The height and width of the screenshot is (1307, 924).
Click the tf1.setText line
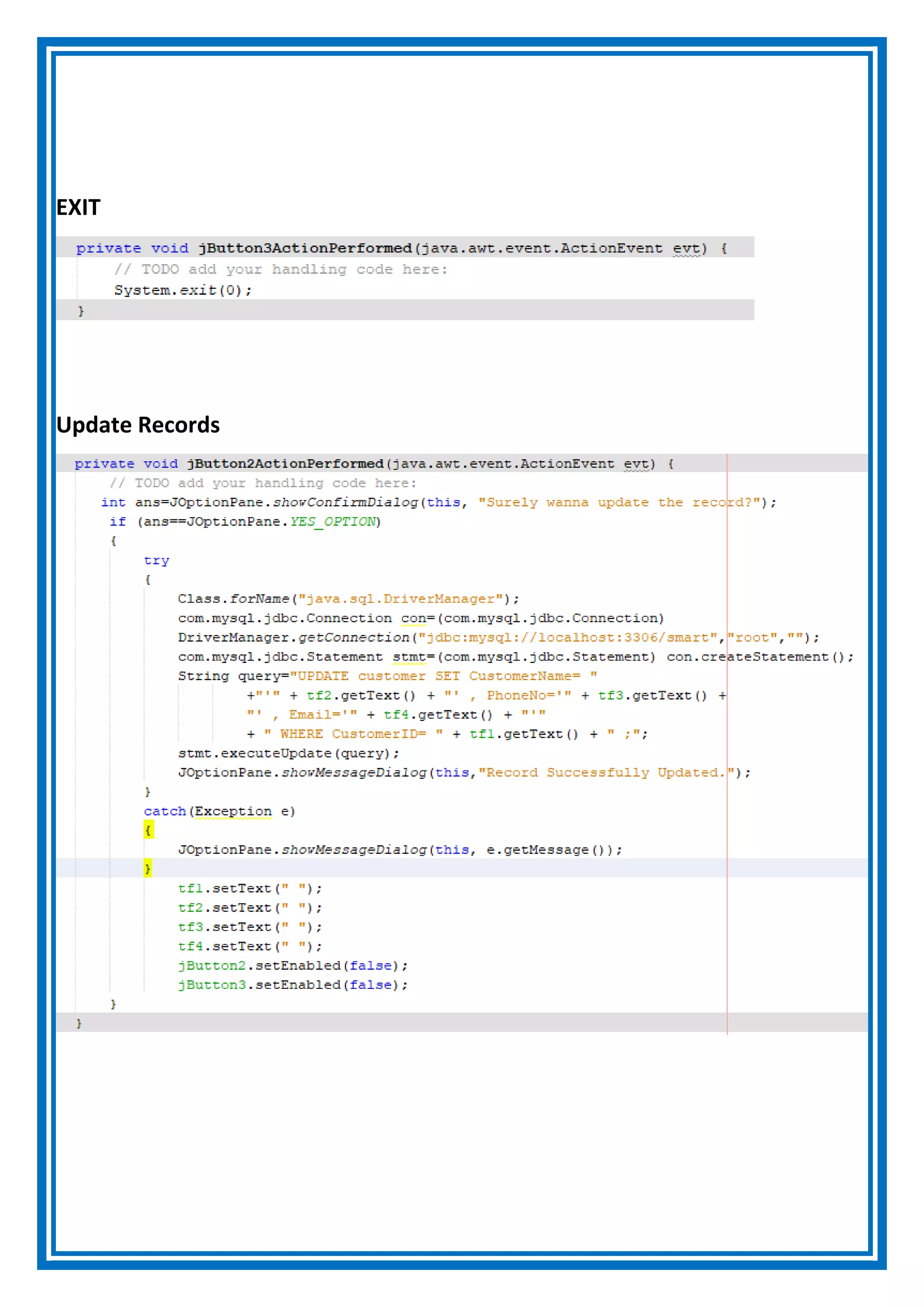tap(250, 889)
